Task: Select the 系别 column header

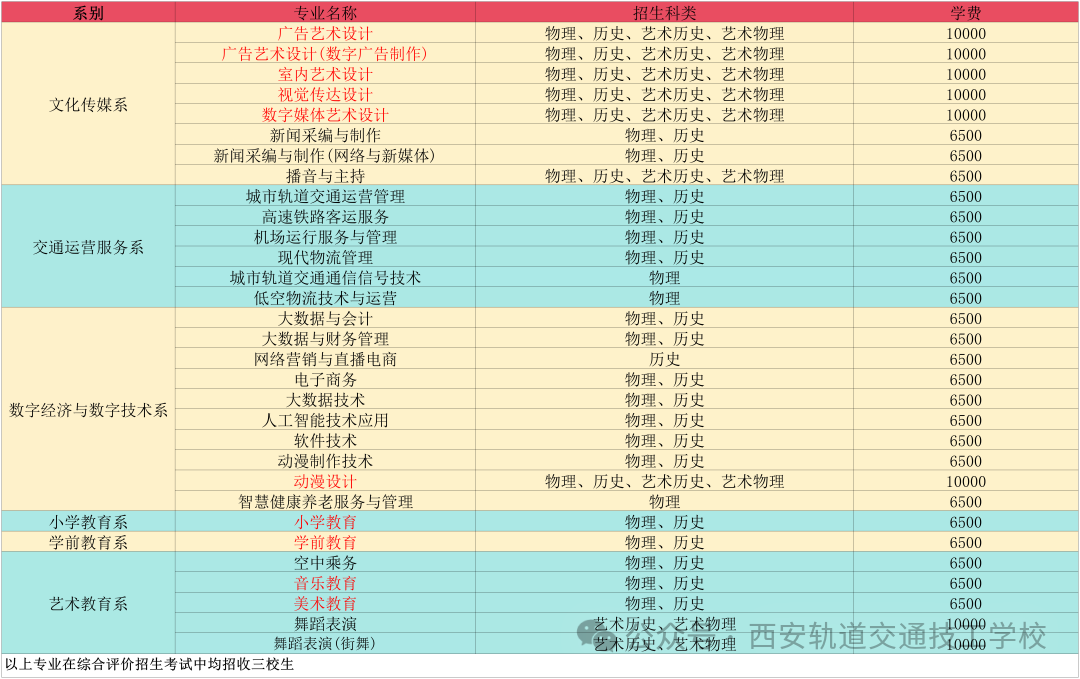Action: click(x=88, y=13)
